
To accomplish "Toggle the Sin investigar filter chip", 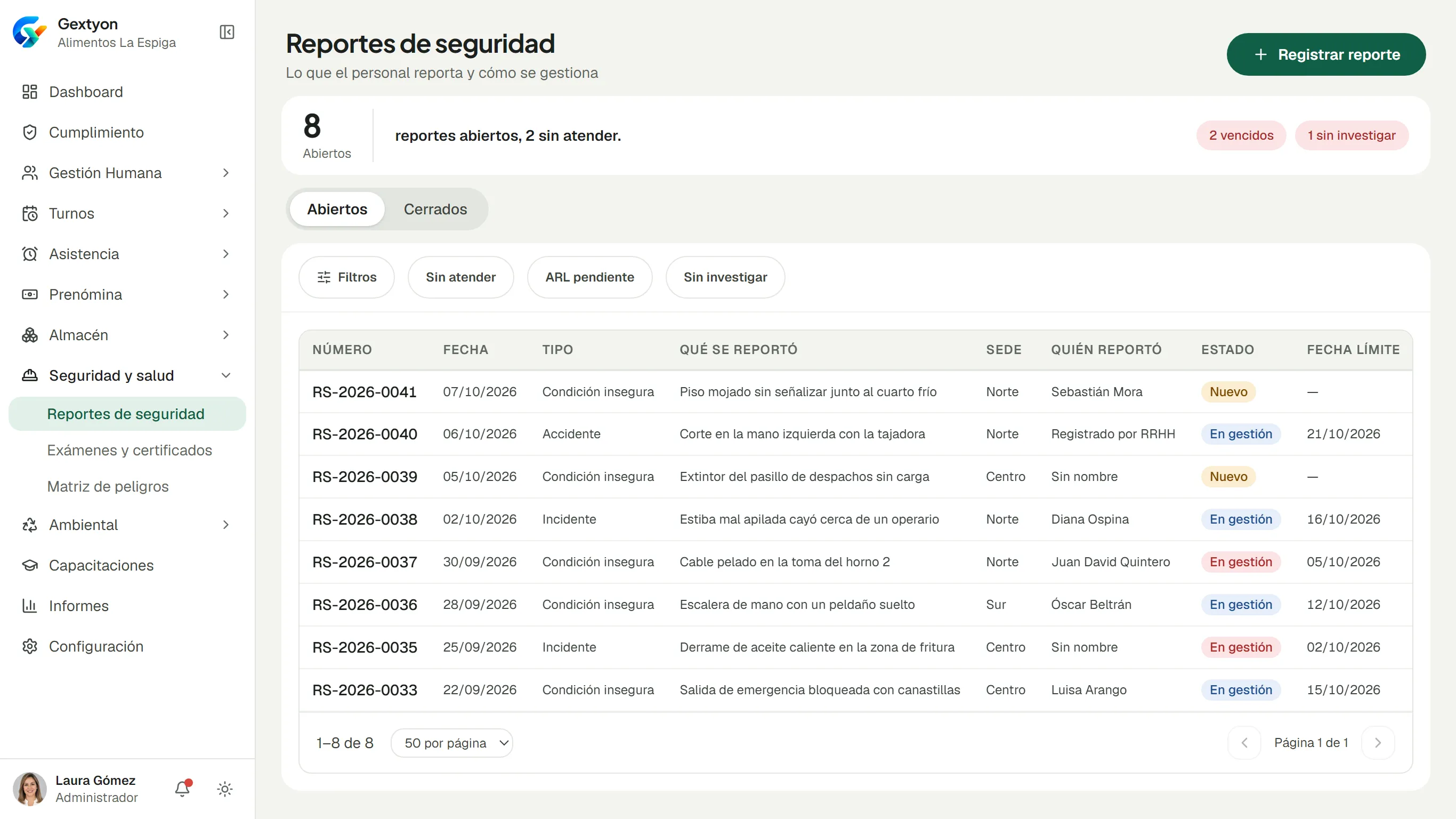I will [725, 277].
